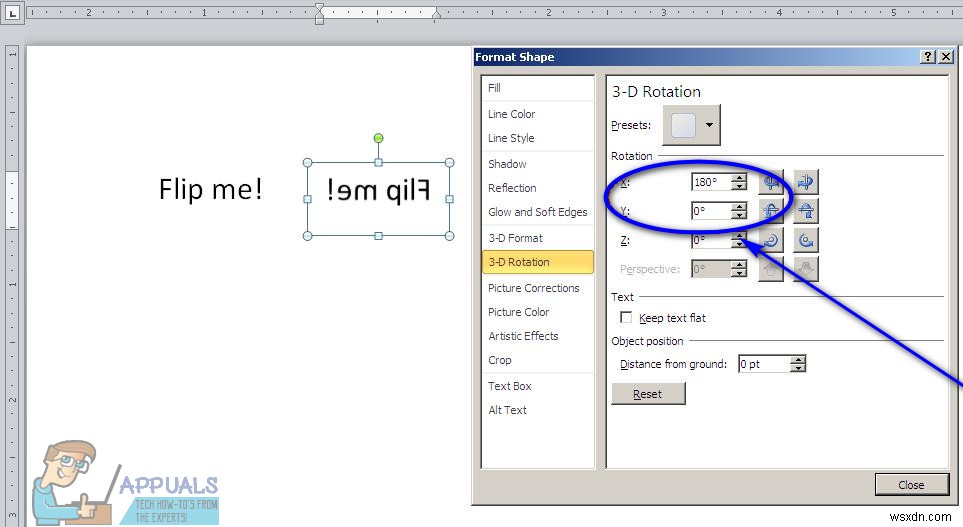Open the Text Box category
The image size is (963, 527).
pos(538,386)
